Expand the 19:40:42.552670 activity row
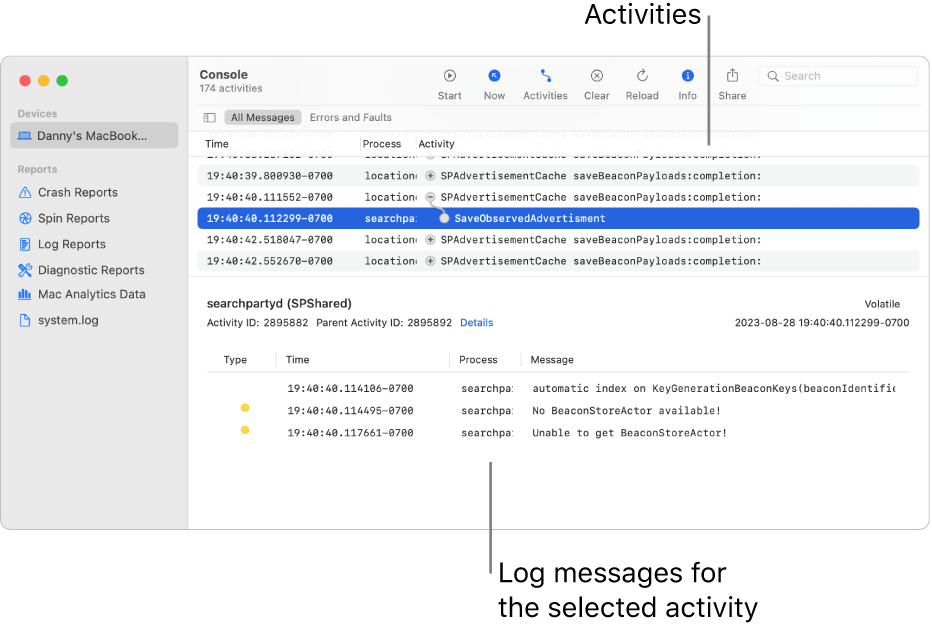 (x=430, y=261)
